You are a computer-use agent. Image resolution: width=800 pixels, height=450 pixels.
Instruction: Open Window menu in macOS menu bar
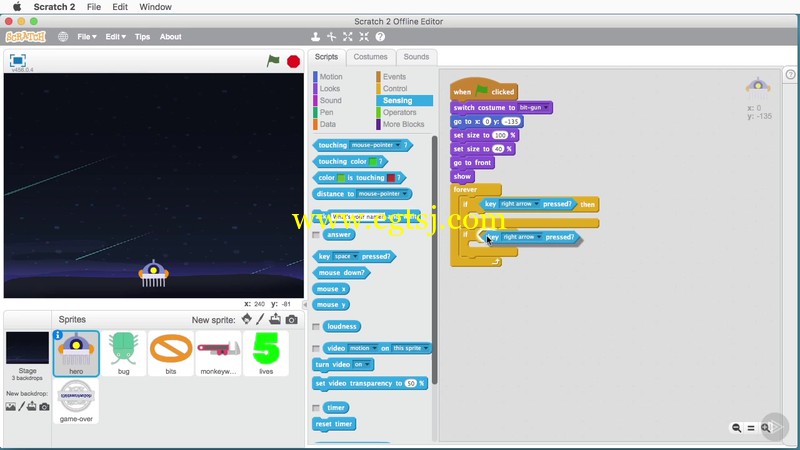click(x=155, y=7)
